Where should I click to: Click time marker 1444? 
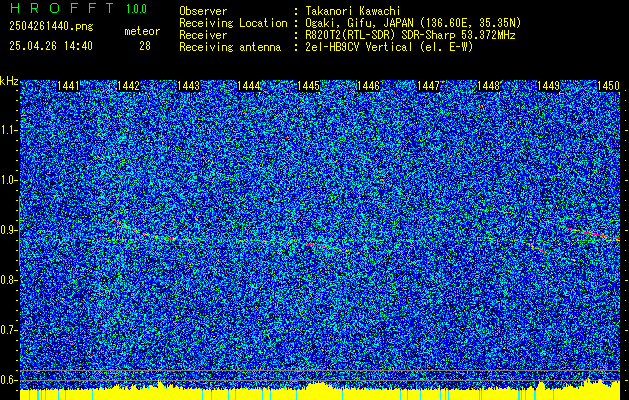coord(249,86)
